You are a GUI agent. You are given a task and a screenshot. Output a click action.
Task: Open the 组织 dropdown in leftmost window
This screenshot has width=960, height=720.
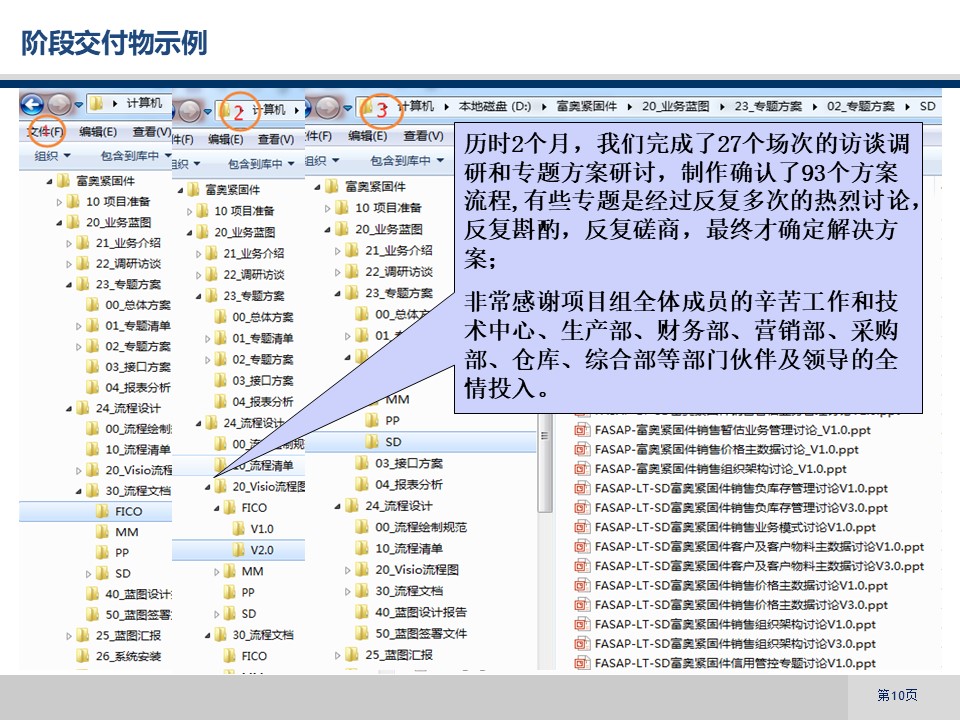tap(52, 156)
